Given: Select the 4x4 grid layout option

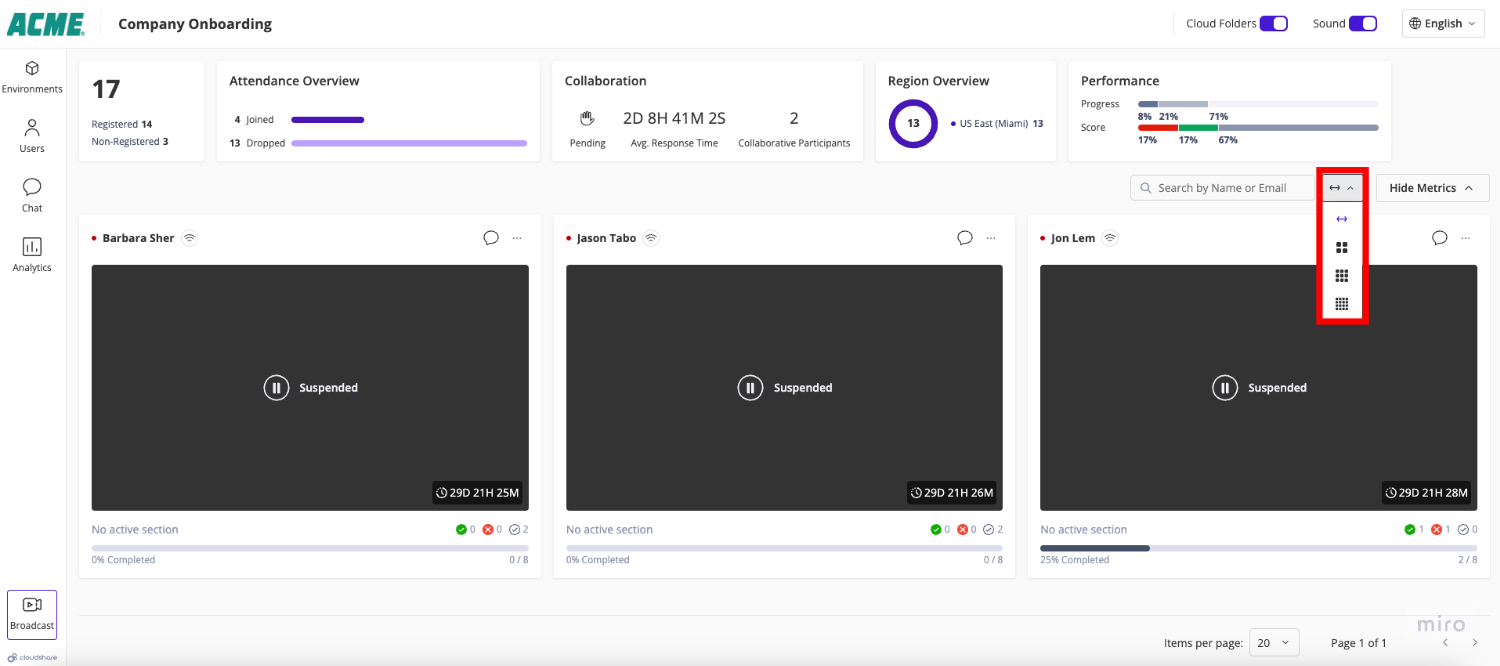Looking at the screenshot, I should tap(1342, 304).
